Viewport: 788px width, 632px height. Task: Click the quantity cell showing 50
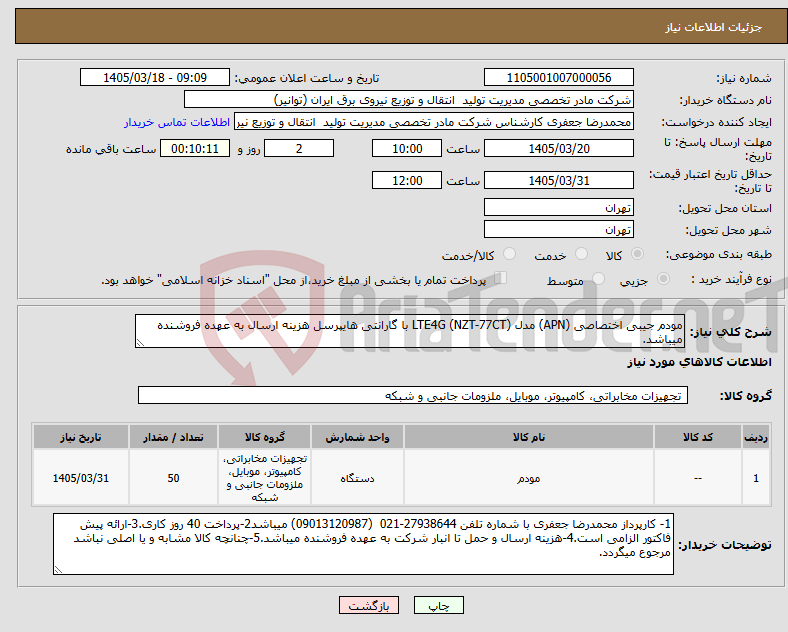pos(173,478)
